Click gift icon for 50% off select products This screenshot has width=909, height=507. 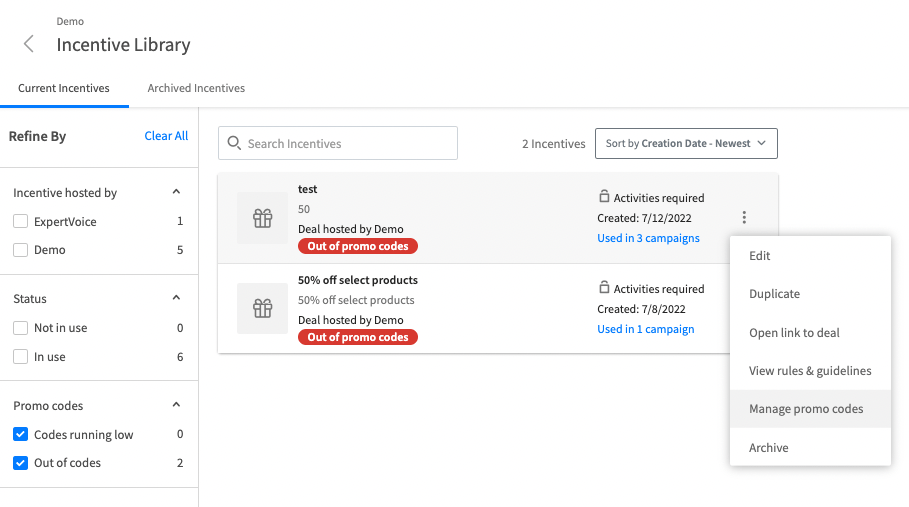tap(262, 308)
